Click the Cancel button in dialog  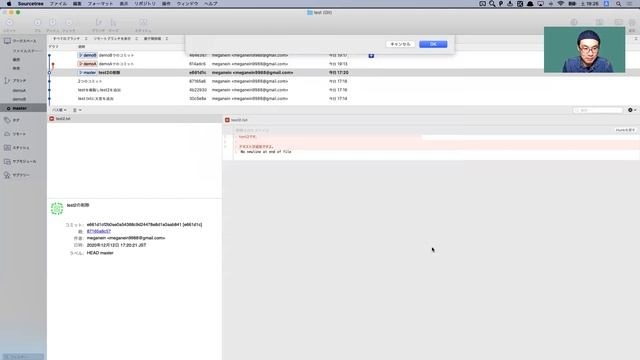pos(400,44)
